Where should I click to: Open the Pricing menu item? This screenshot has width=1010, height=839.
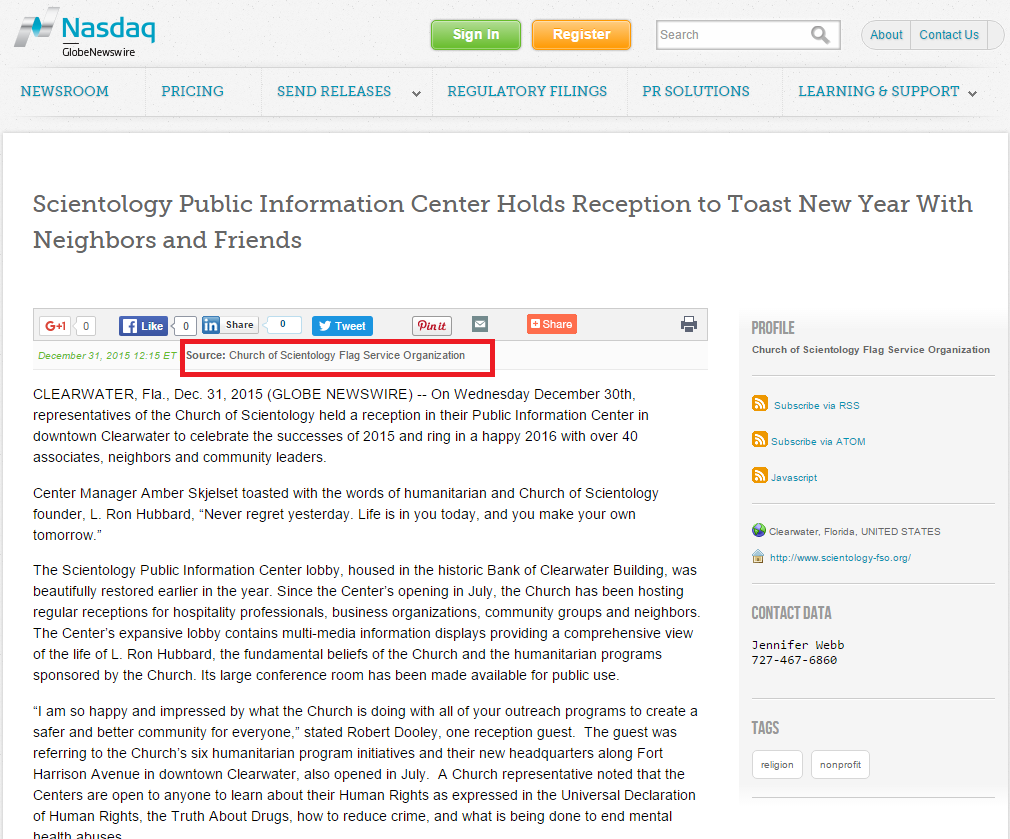coord(192,91)
